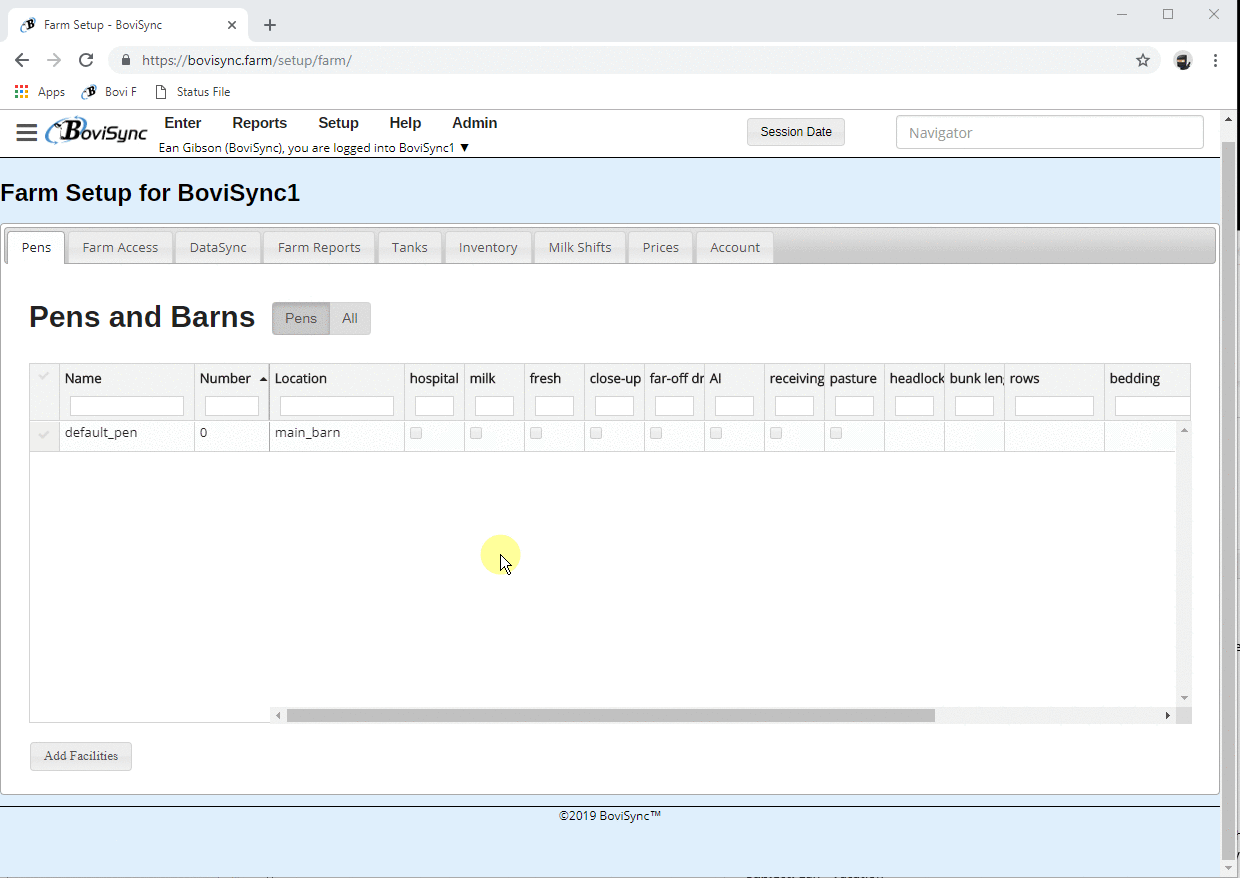
Task: Click the Navigator search field
Action: (1049, 132)
